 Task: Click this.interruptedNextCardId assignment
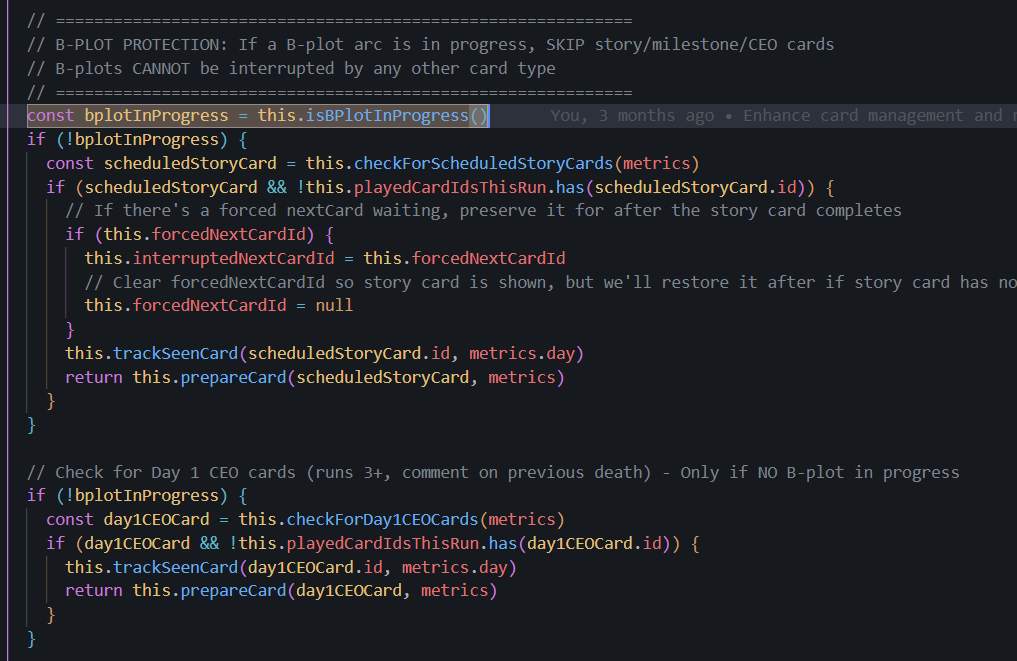pyautogui.click(x=325, y=258)
